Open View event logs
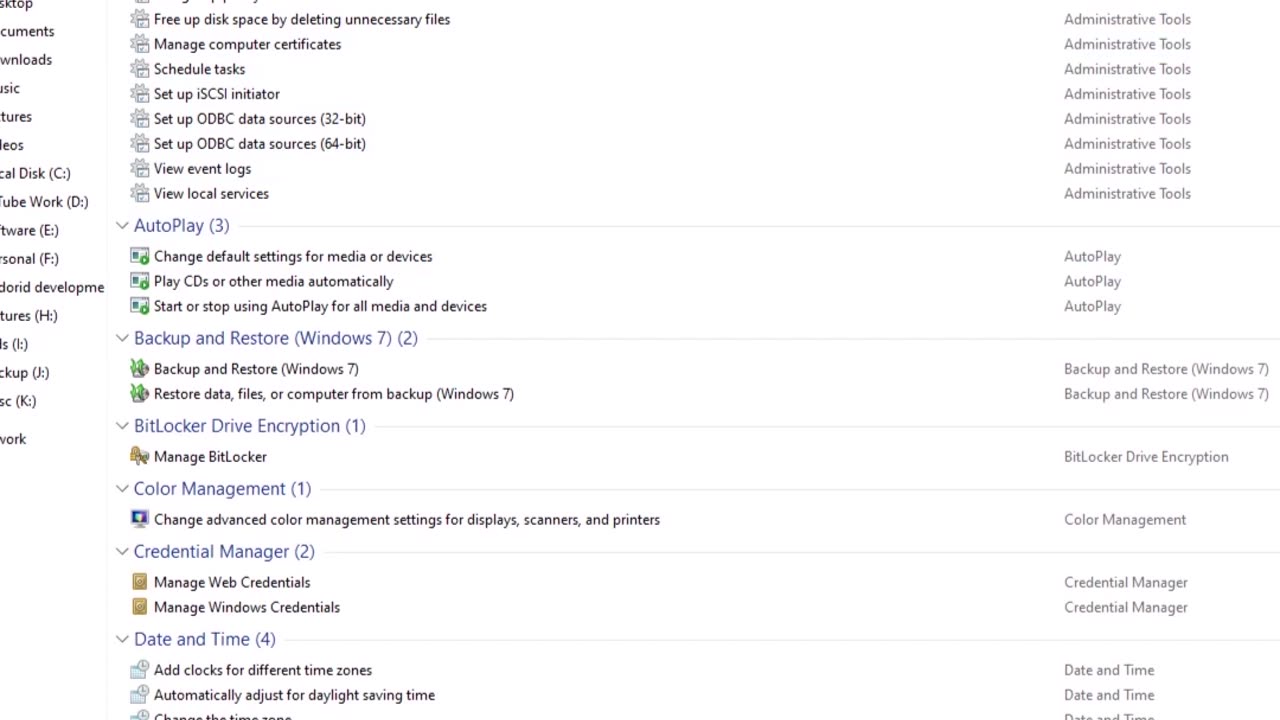 pos(202,169)
